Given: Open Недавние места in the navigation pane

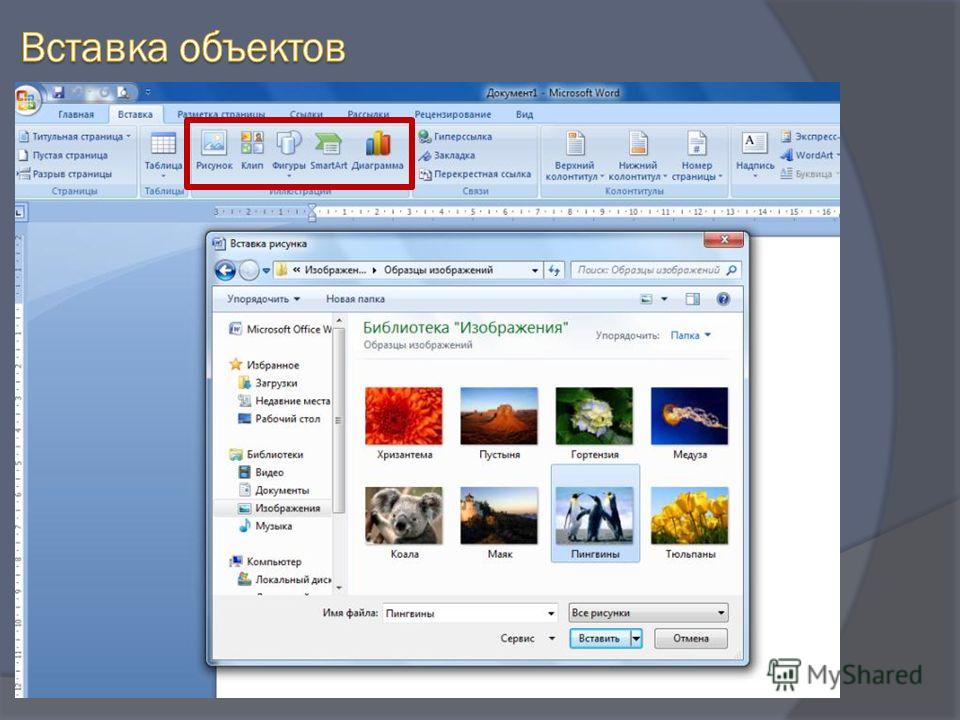Looking at the screenshot, I should [283, 401].
